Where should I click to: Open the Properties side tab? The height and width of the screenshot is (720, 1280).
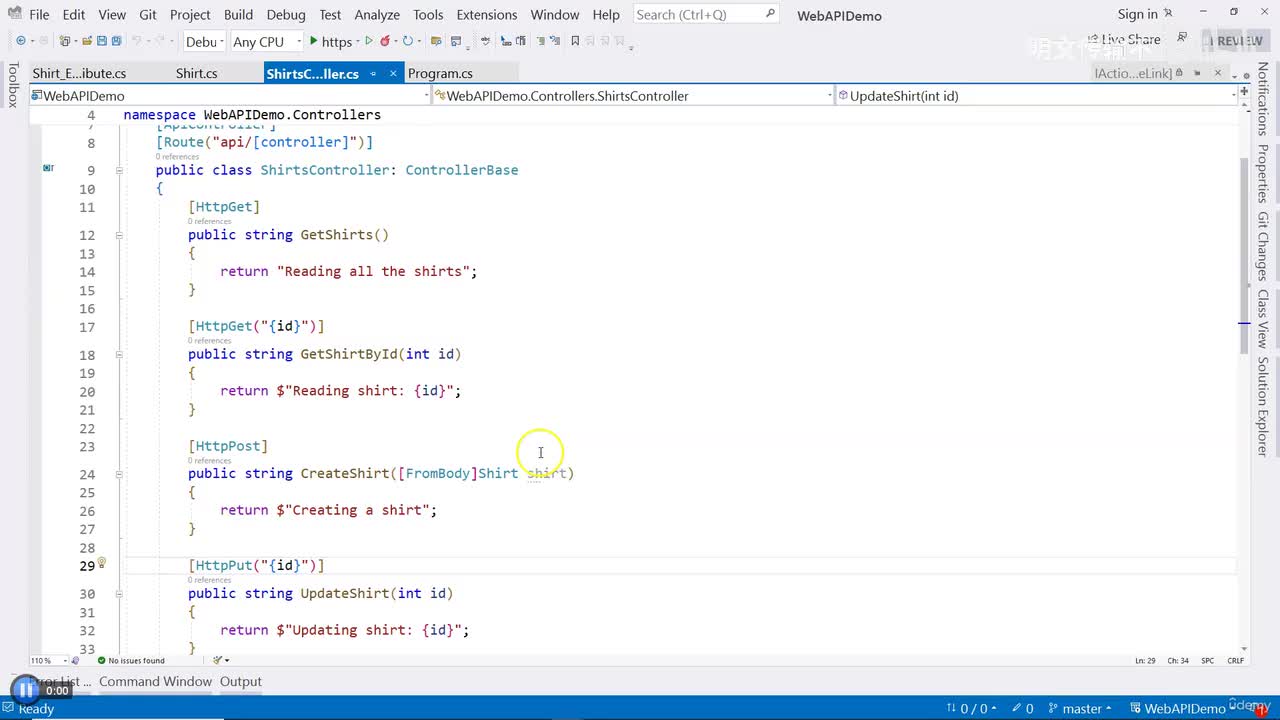pyautogui.click(x=1263, y=174)
